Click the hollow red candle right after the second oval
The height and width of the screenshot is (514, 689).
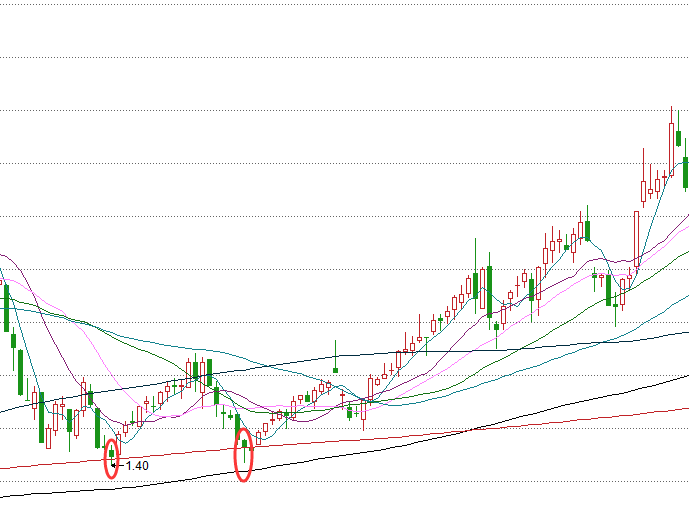tap(257, 438)
